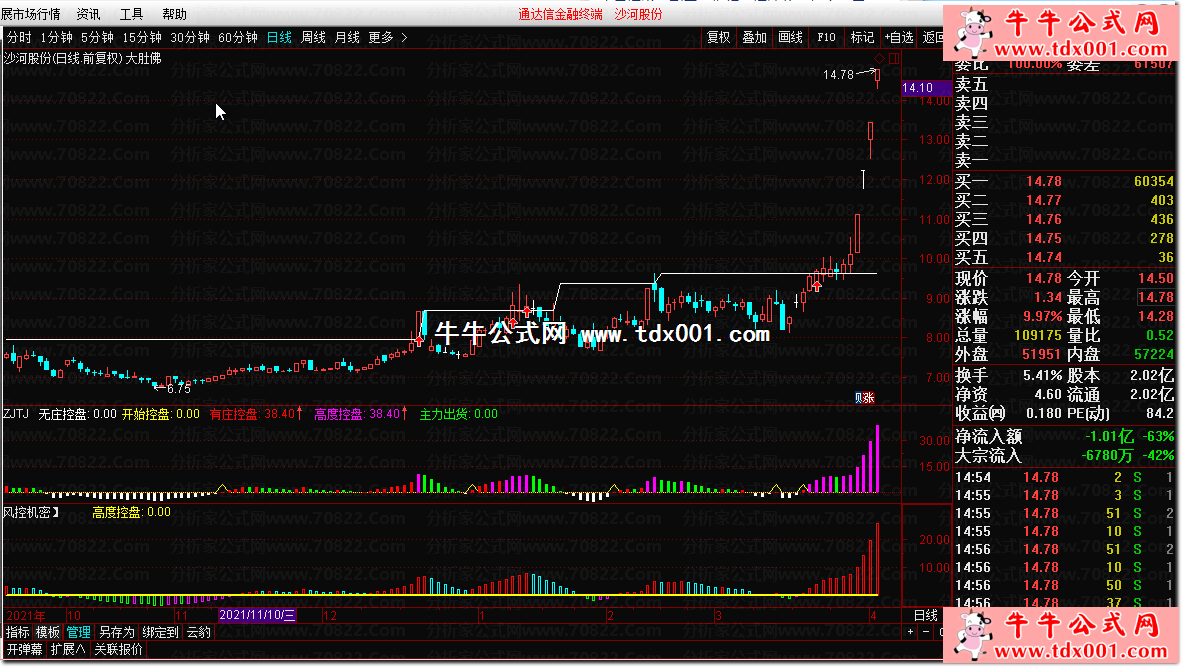
Task: Switch to the 1分钟 period tab
Action: [x=57, y=37]
